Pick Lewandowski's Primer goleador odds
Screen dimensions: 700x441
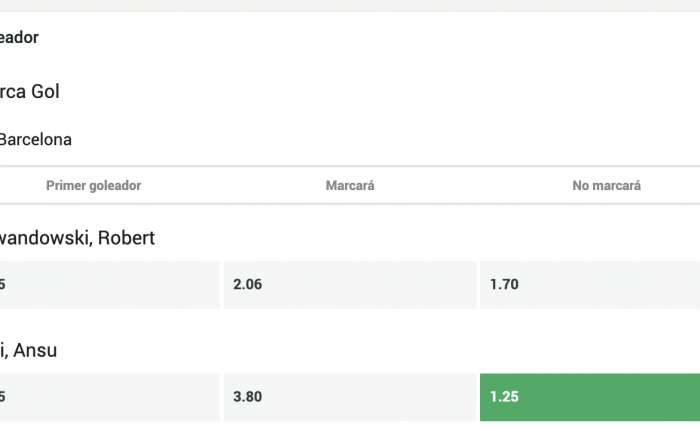pos(108,285)
